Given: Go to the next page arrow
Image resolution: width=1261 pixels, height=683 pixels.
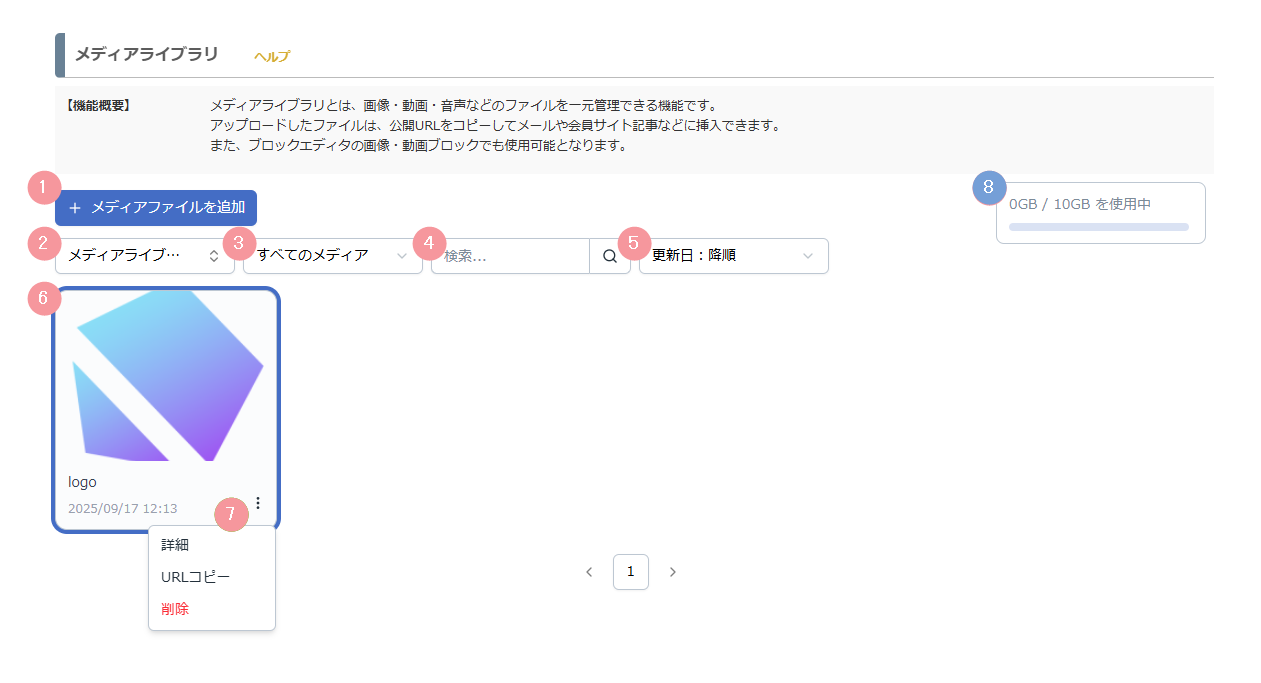Looking at the screenshot, I should click(x=673, y=572).
